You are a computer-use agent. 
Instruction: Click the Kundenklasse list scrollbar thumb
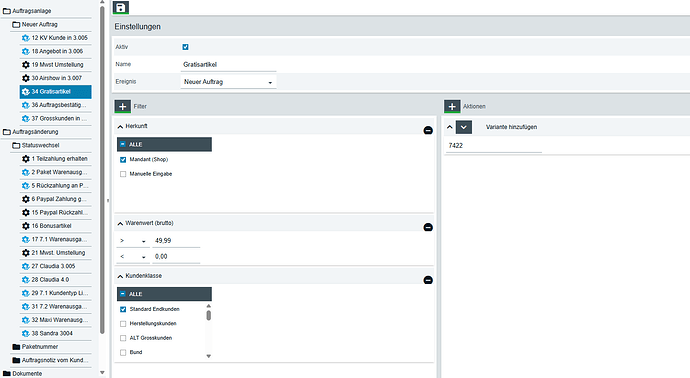click(x=209, y=316)
